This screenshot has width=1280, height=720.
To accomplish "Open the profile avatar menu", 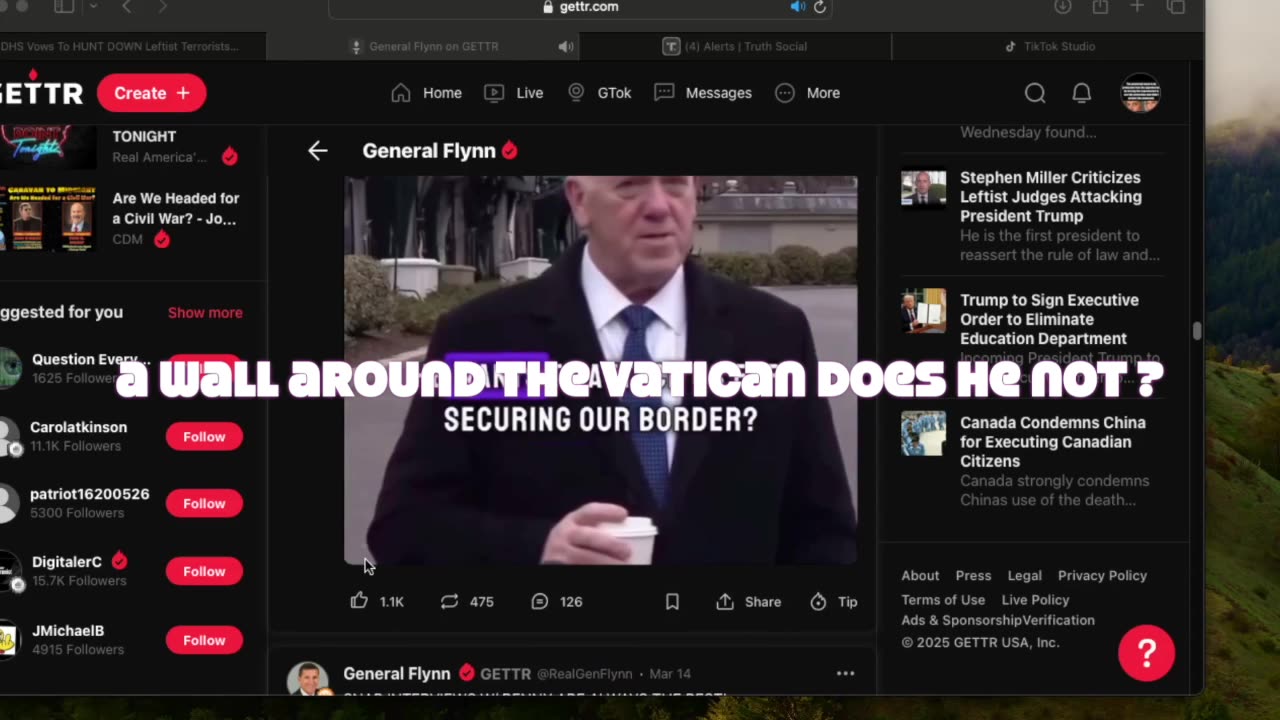I will click(1140, 93).
